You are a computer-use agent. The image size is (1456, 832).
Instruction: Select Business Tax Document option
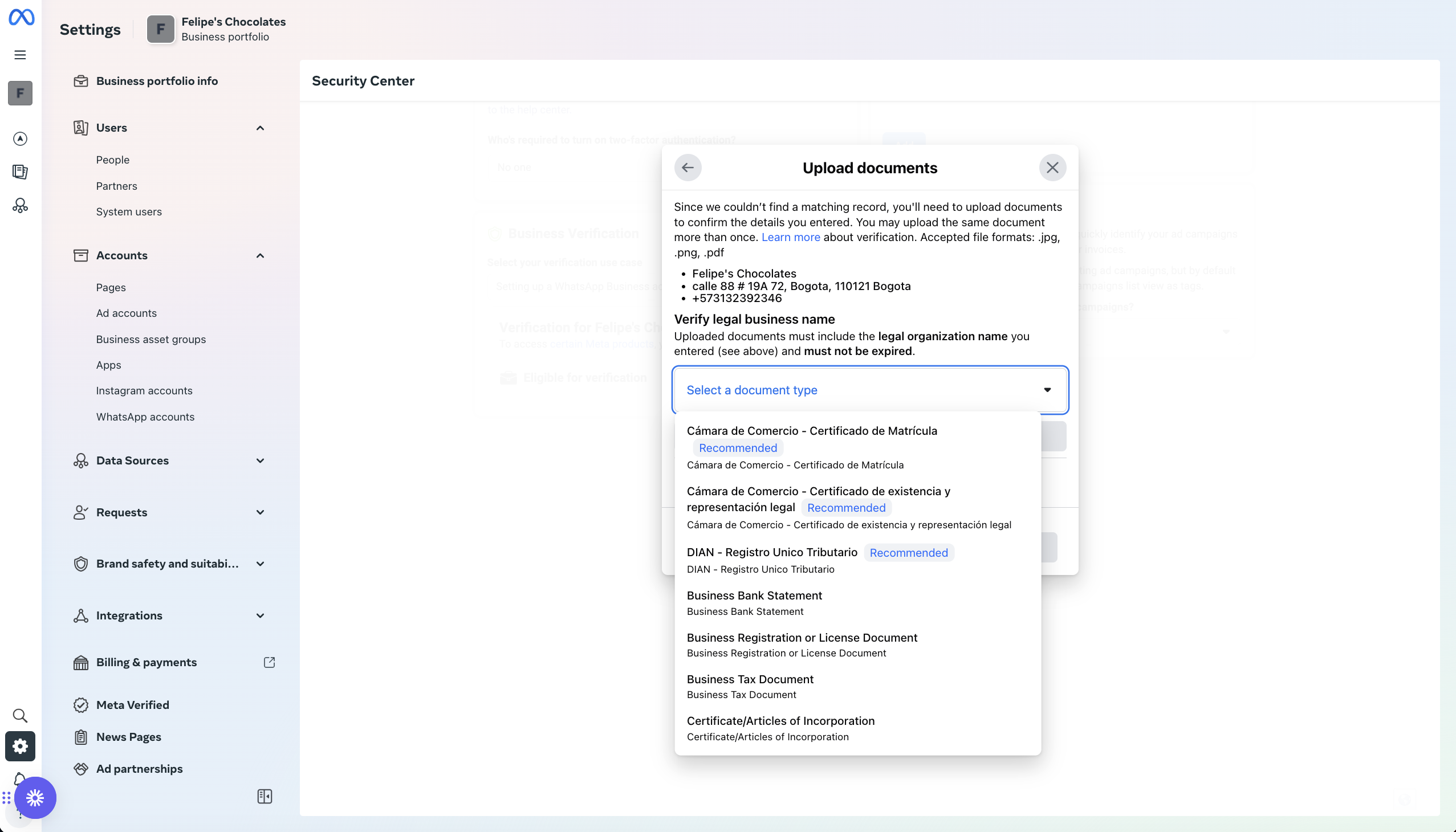tap(857, 686)
